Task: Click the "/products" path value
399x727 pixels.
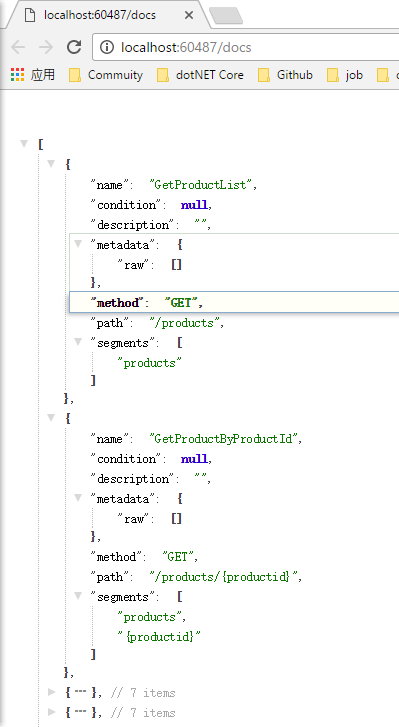Action: (184, 323)
